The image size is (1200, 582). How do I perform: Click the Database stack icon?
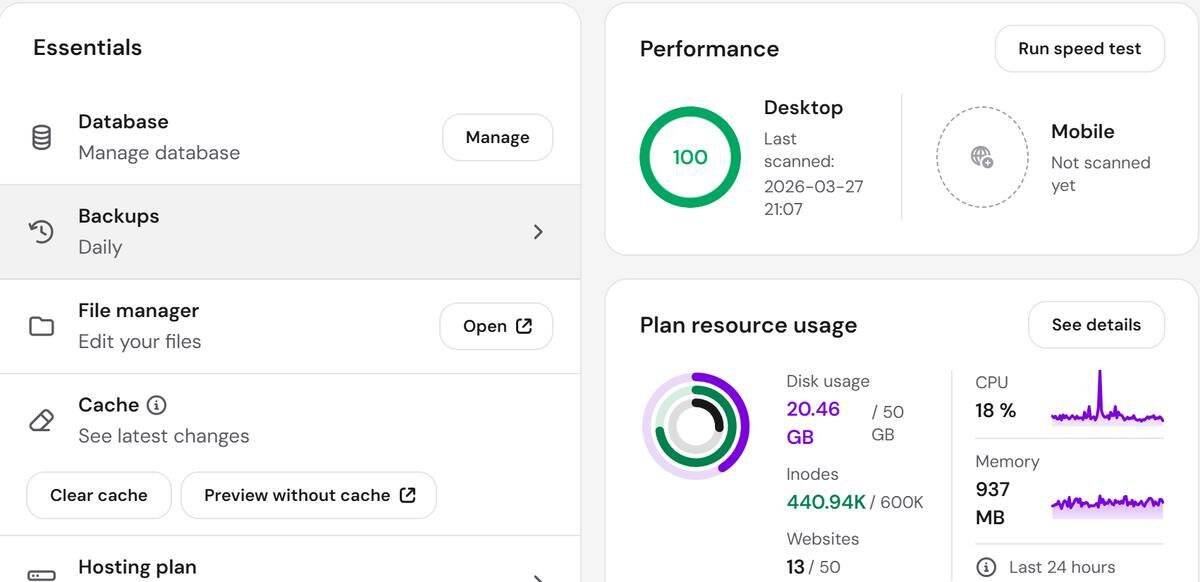41,137
